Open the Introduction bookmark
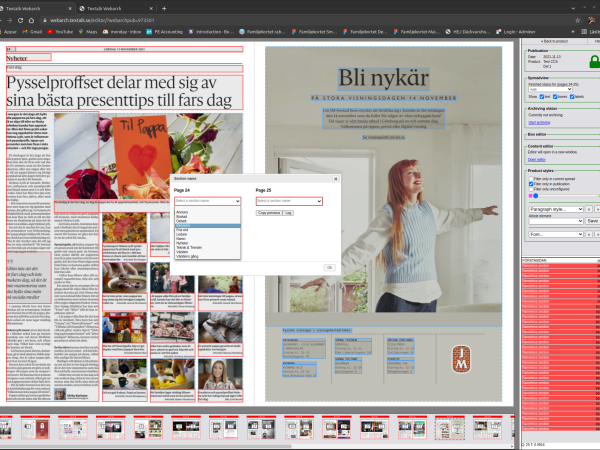This screenshot has width=600, height=450. [x=211, y=32]
